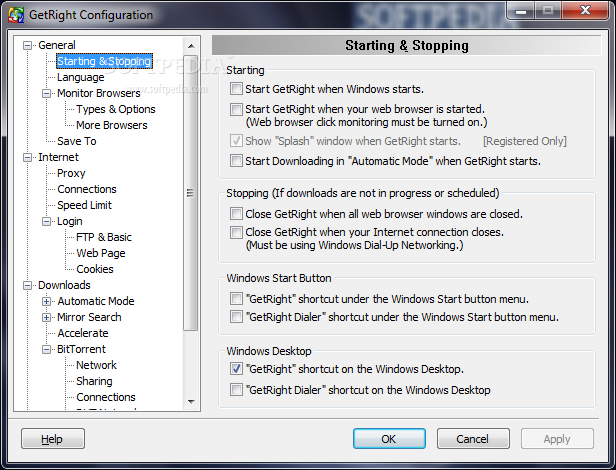The image size is (616, 470).
Task: Select the Automatic Mode tree item
Action: click(x=96, y=301)
